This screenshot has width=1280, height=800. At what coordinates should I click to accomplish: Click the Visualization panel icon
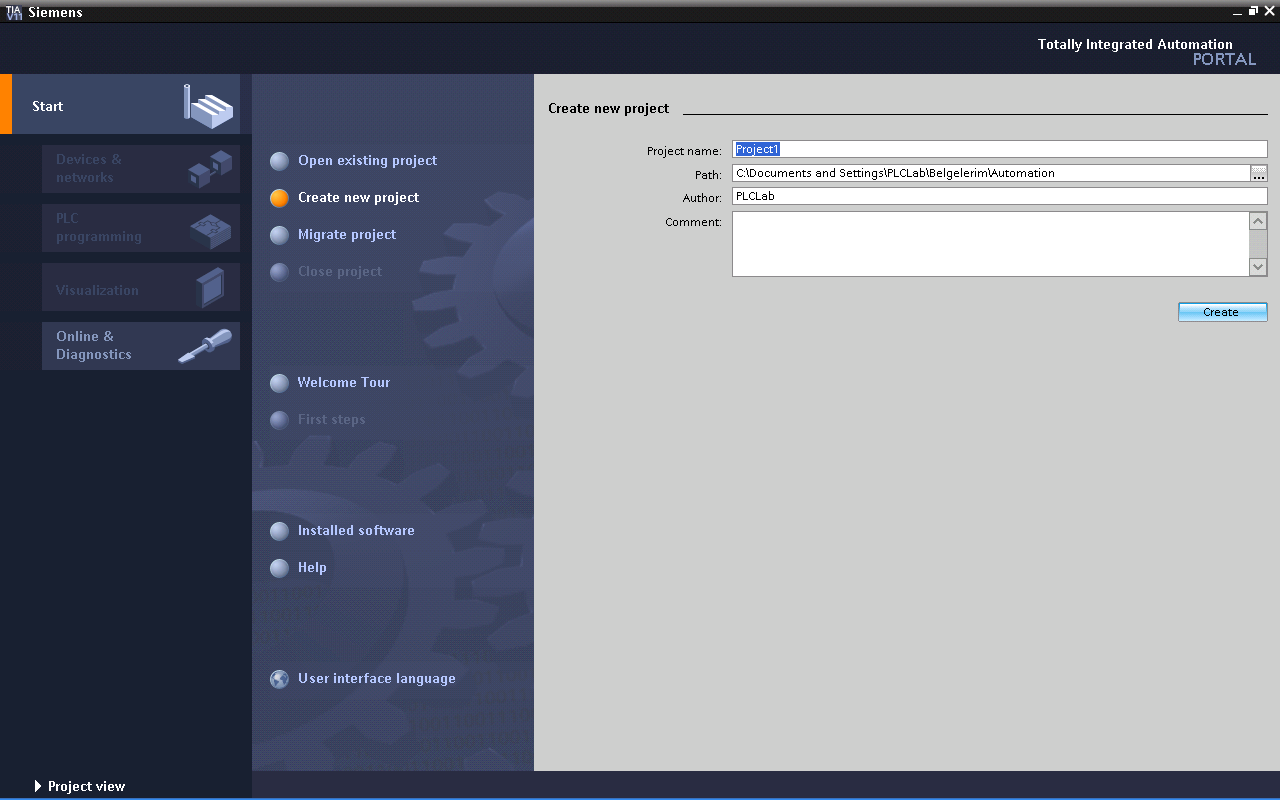click(211, 288)
